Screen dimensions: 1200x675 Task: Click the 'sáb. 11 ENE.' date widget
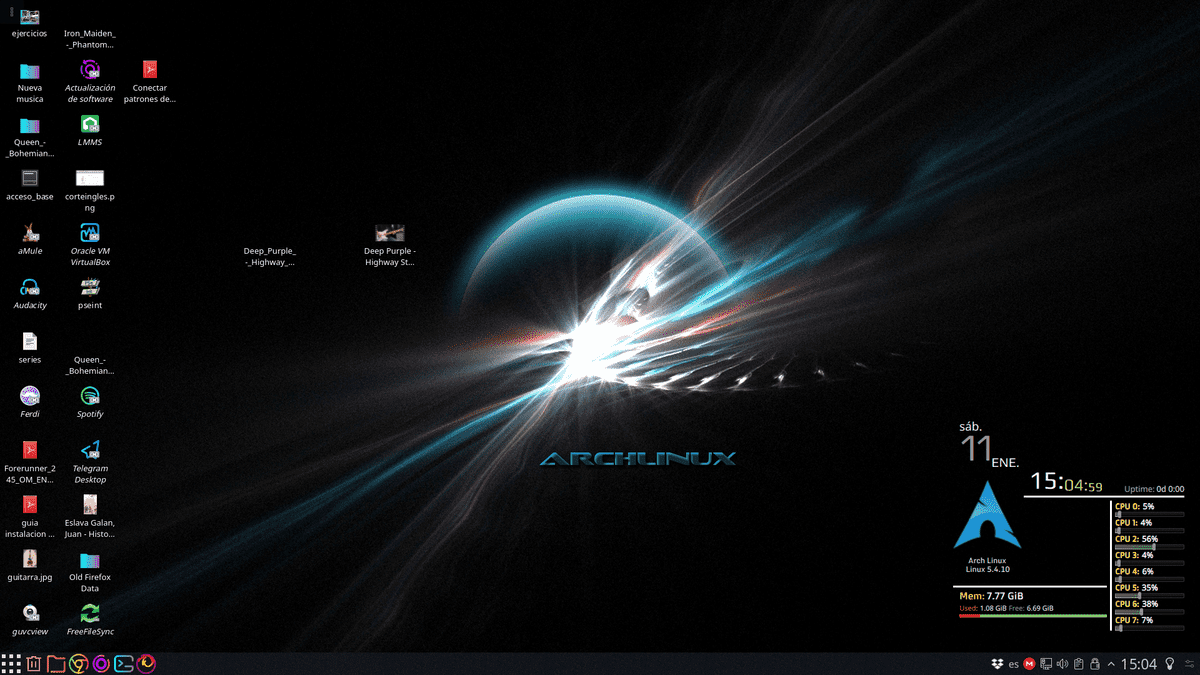[x=988, y=445]
